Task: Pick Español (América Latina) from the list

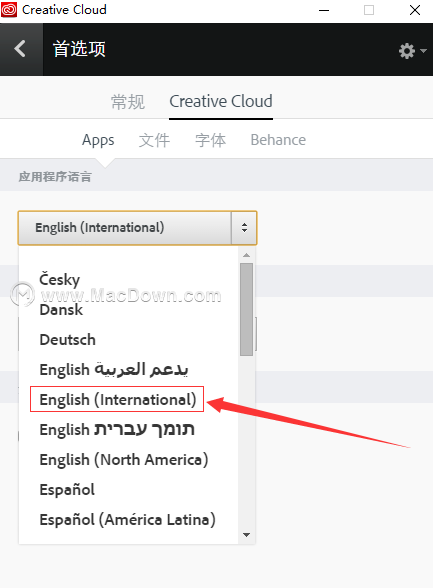Action: tap(127, 520)
